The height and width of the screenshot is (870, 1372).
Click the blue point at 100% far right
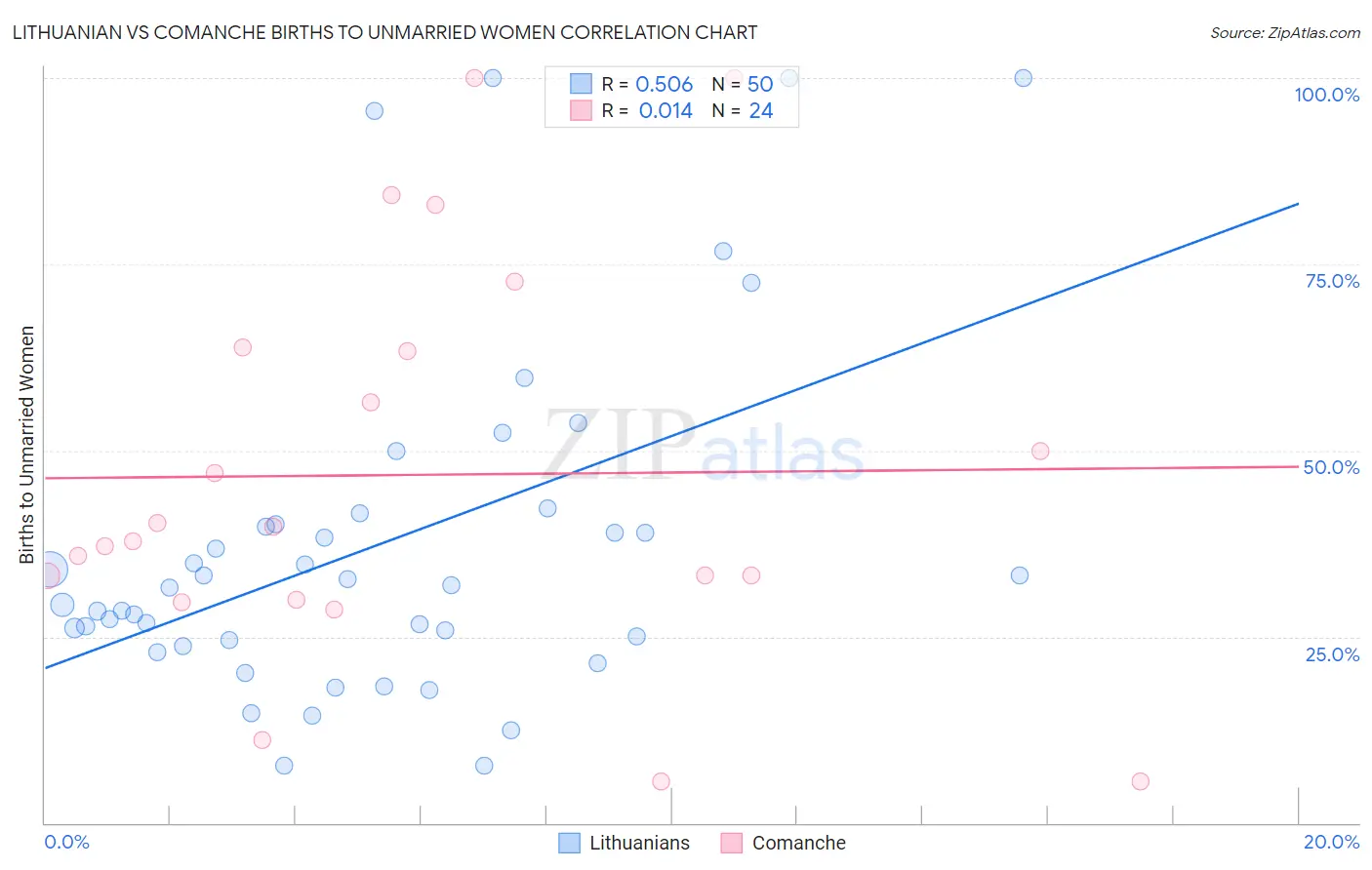click(x=1023, y=78)
